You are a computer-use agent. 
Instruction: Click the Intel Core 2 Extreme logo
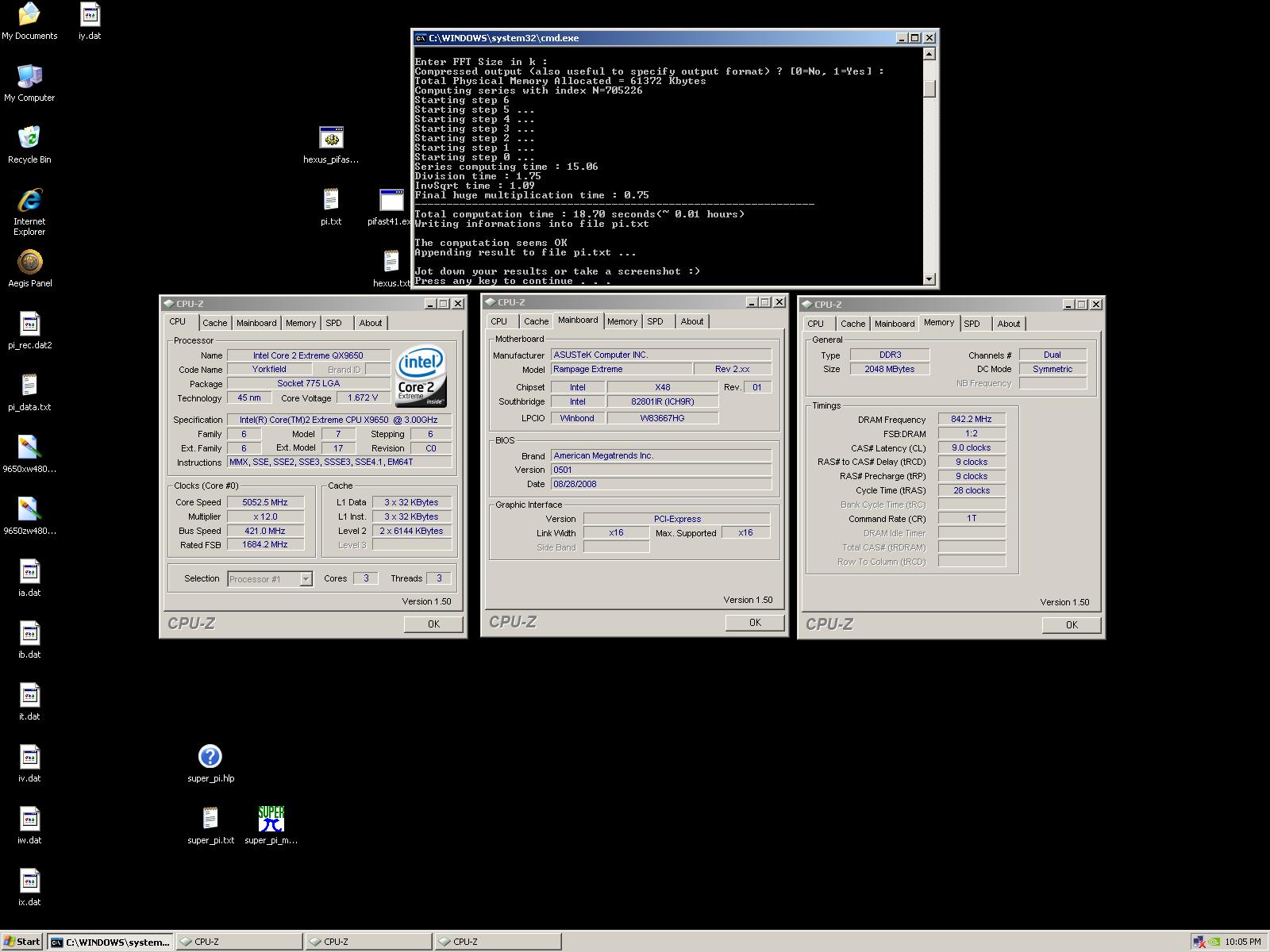[x=421, y=375]
